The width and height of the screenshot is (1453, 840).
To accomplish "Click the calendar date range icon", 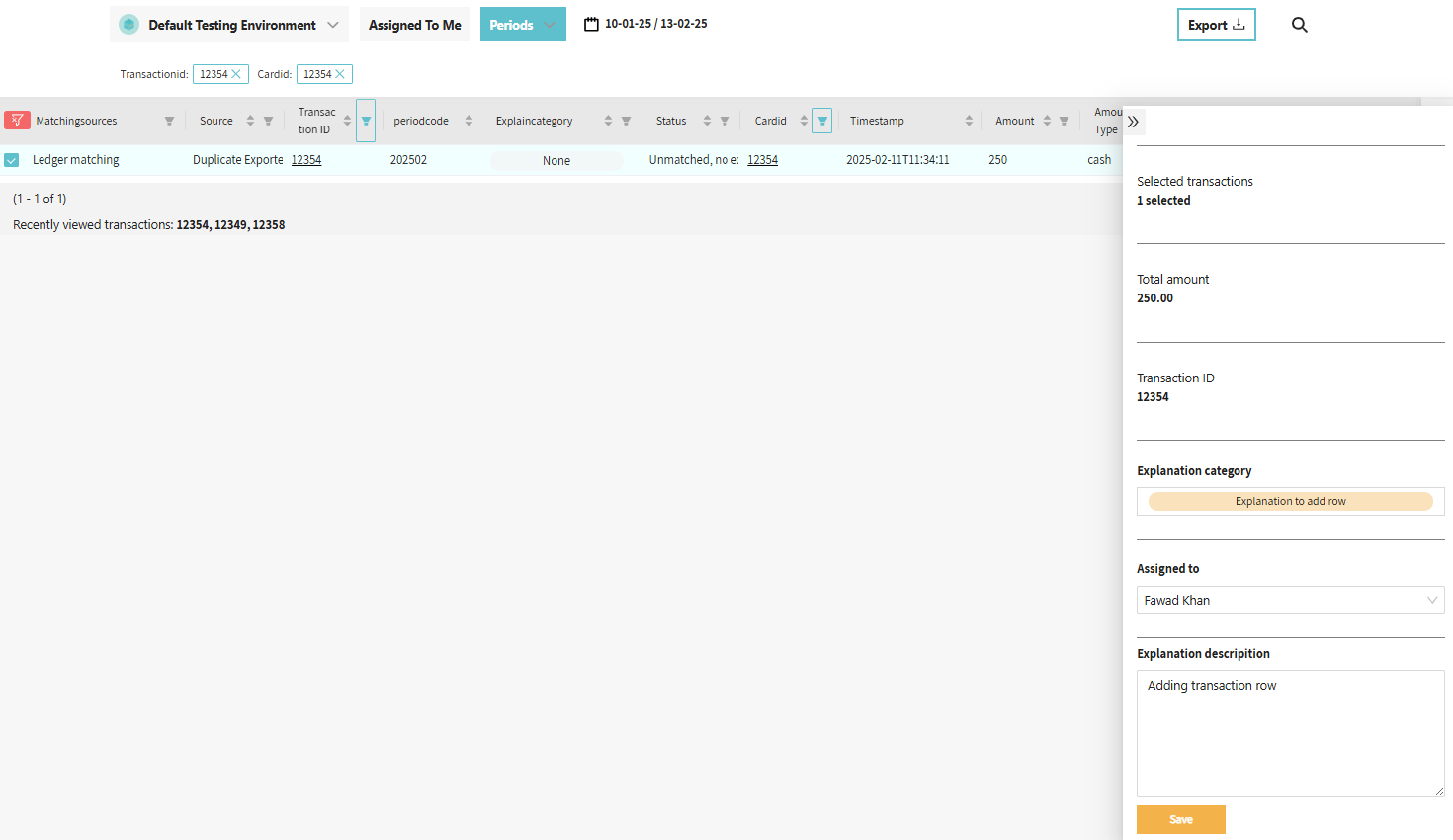I will click(x=591, y=24).
